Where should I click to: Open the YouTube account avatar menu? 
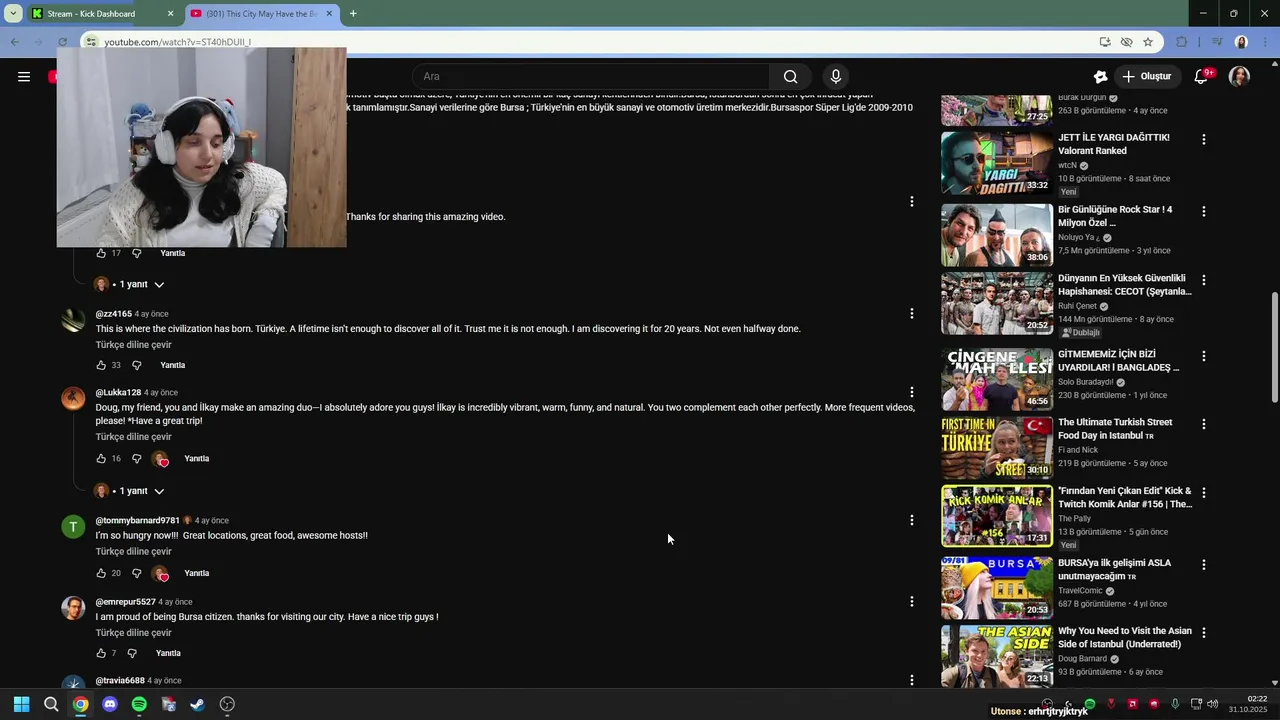click(x=1239, y=77)
